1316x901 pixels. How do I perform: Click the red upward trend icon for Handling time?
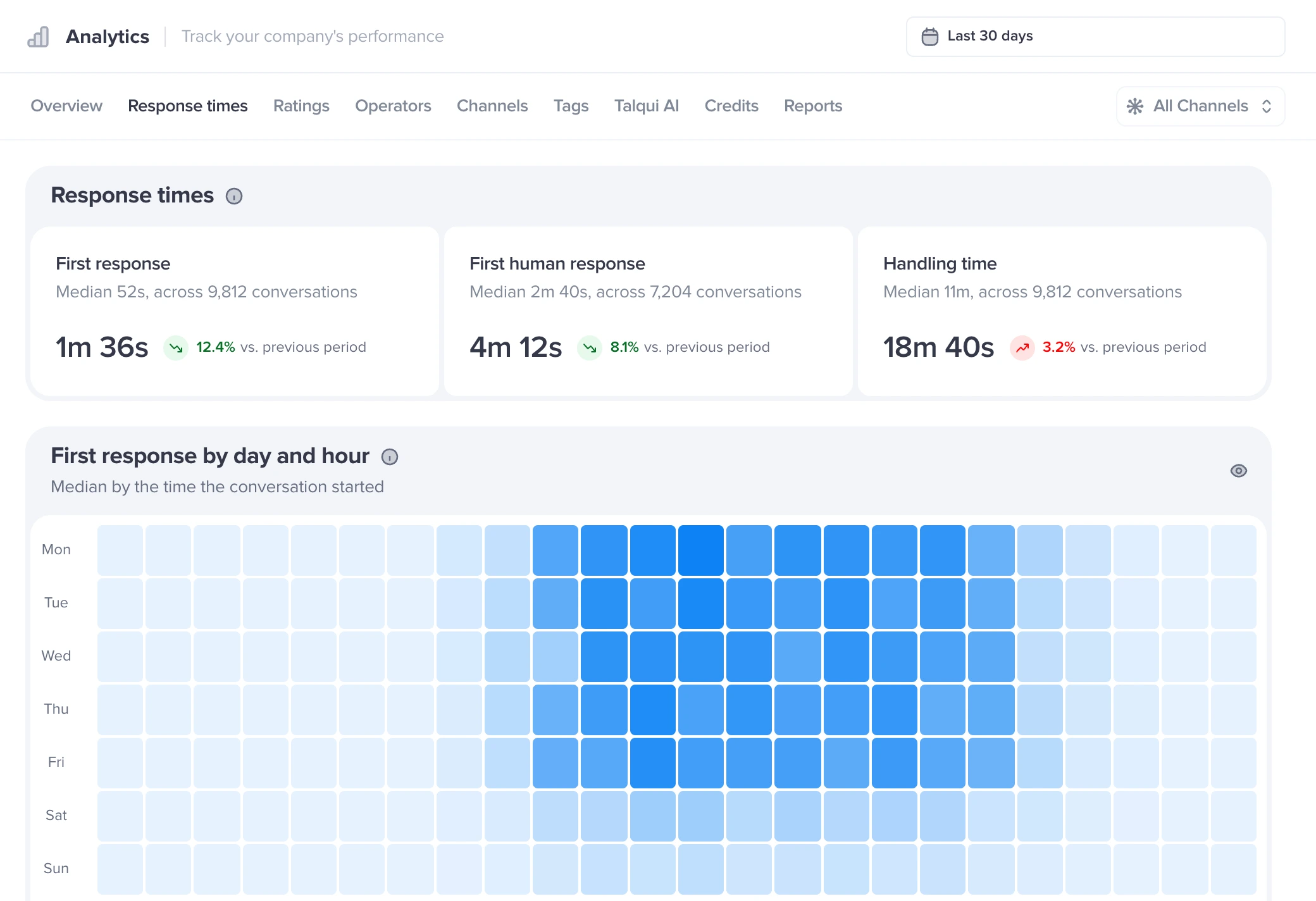pyautogui.click(x=1022, y=347)
